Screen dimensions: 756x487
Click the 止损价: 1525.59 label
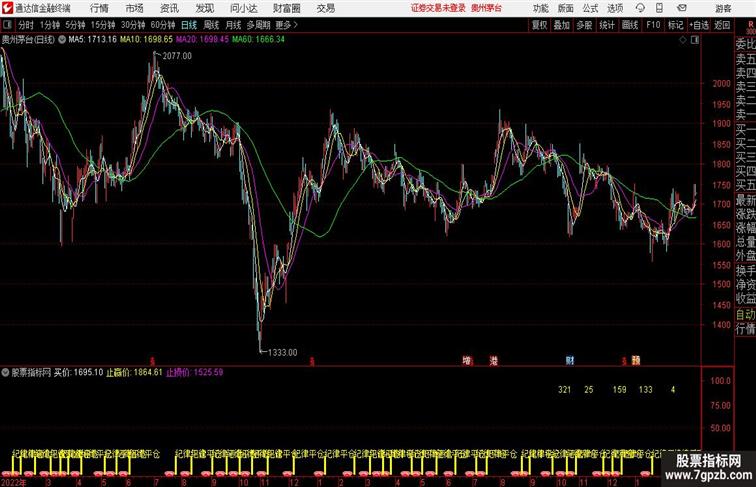click(x=195, y=372)
